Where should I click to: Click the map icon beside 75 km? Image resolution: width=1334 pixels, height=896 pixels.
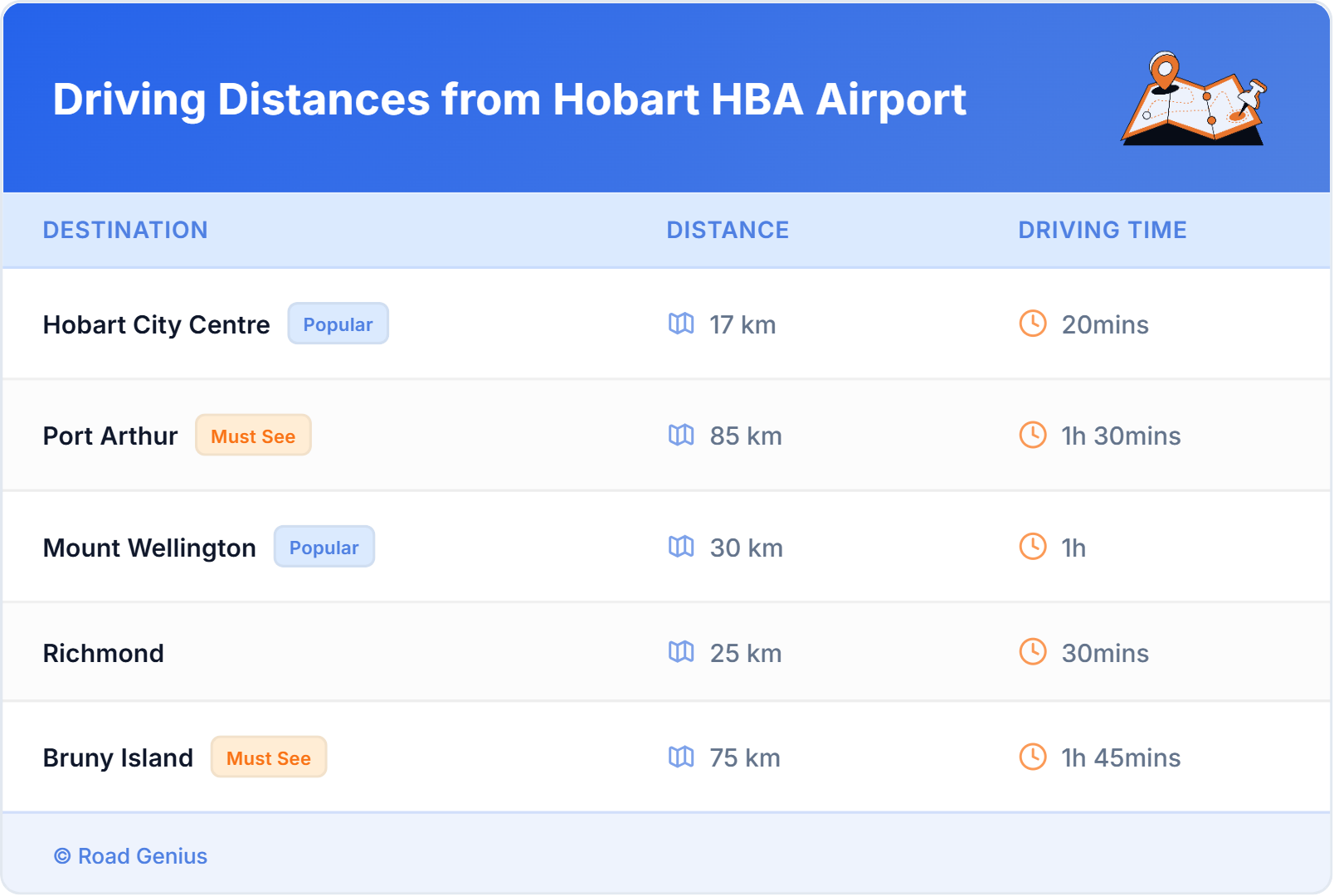click(681, 757)
